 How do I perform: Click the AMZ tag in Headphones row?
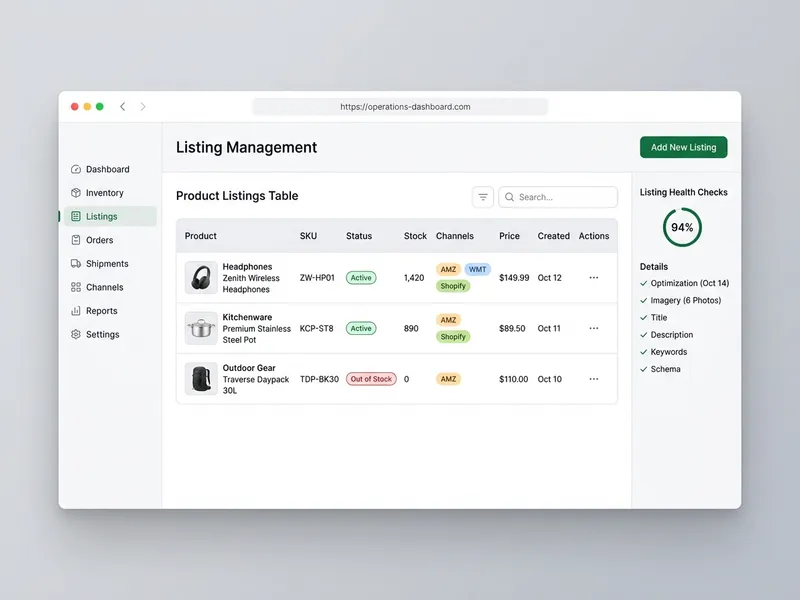448,269
